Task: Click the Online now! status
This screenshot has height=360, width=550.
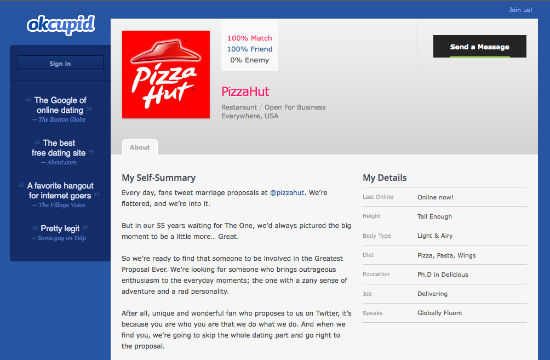Action: 435,197
